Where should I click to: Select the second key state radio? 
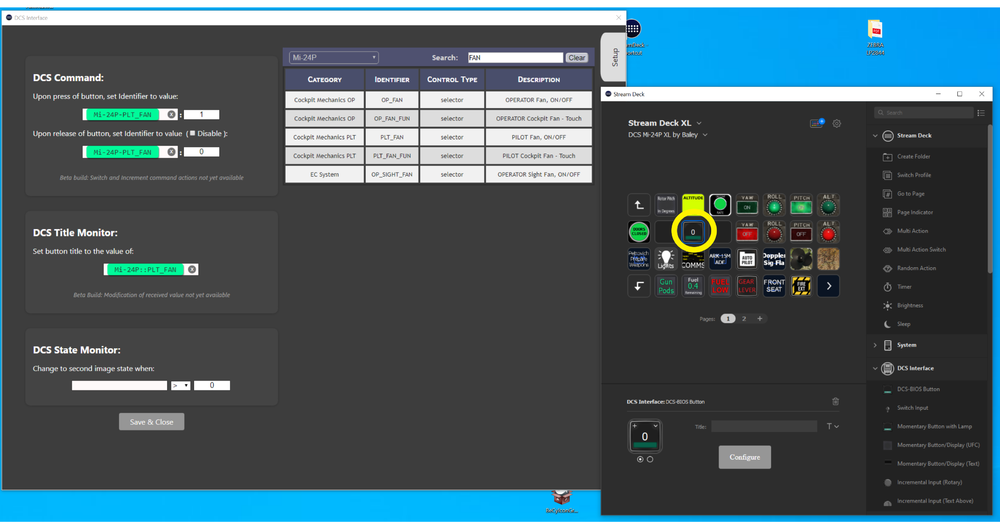coord(650,459)
